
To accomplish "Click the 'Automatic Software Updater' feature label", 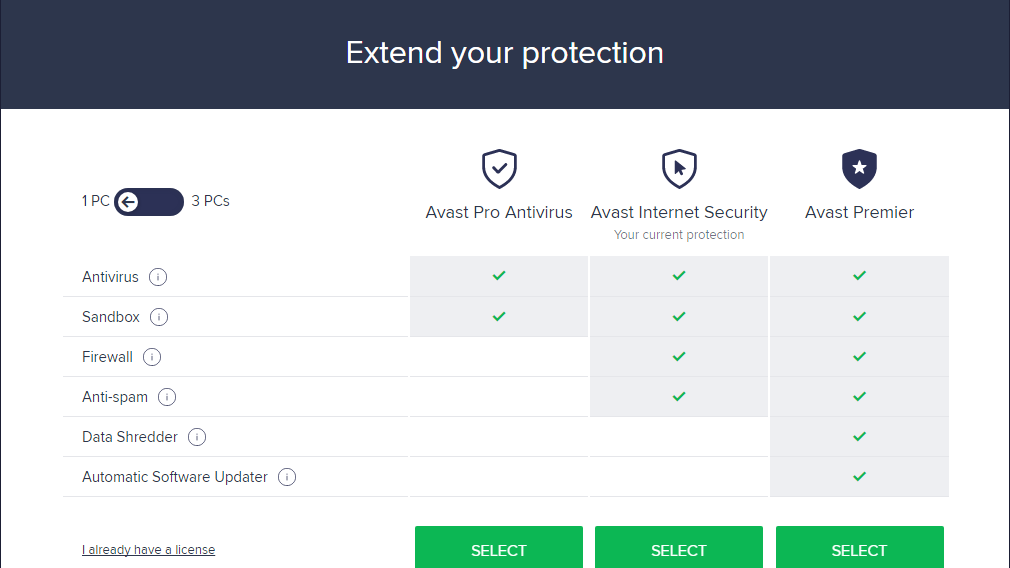I will [x=175, y=477].
